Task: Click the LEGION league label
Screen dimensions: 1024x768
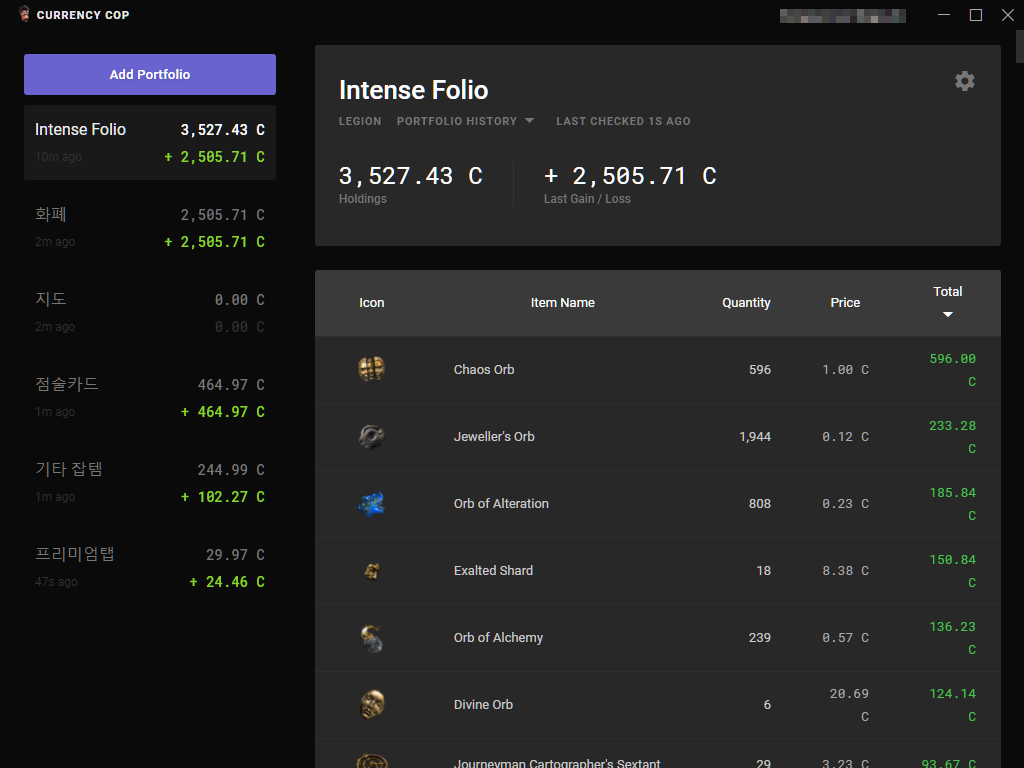Action: click(x=360, y=121)
